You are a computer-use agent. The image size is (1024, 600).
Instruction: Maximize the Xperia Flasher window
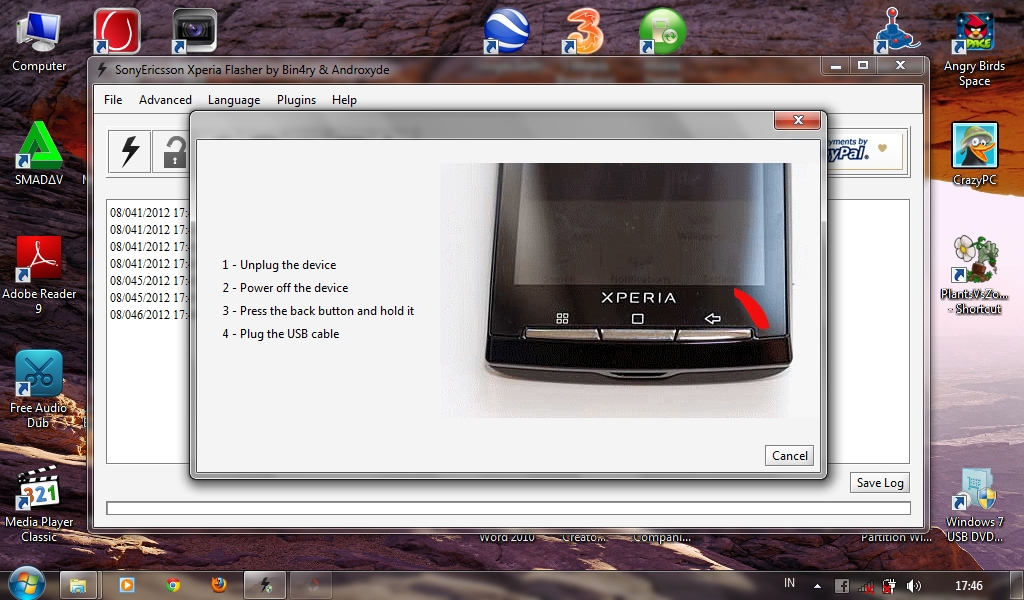point(863,65)
